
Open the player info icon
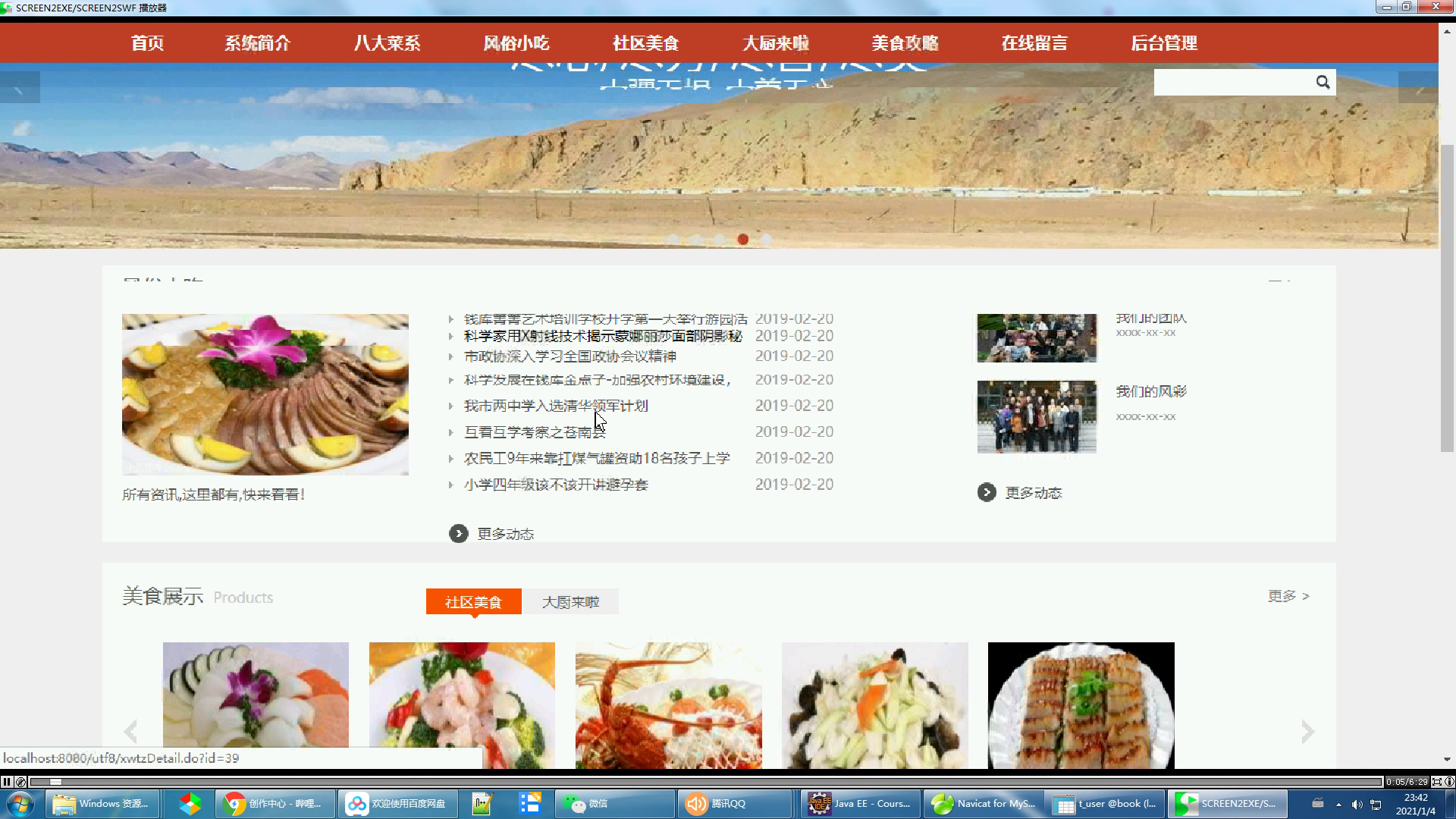coord(1449,782)
